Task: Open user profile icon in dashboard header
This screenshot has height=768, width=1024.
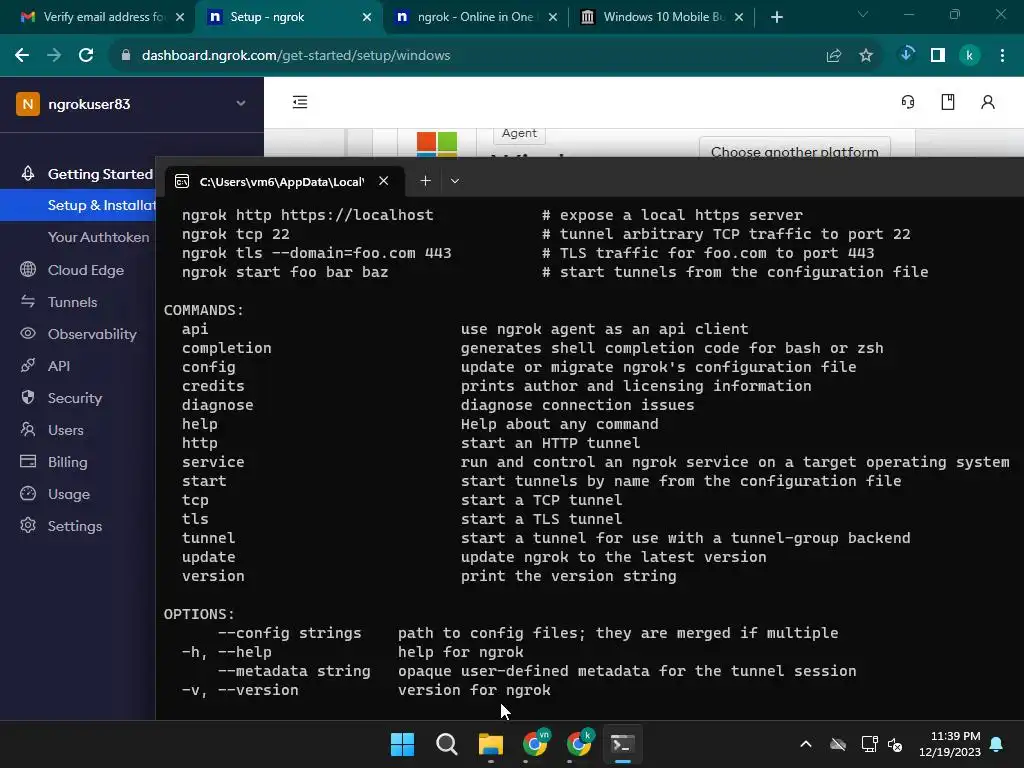Action: coord(987,102)
